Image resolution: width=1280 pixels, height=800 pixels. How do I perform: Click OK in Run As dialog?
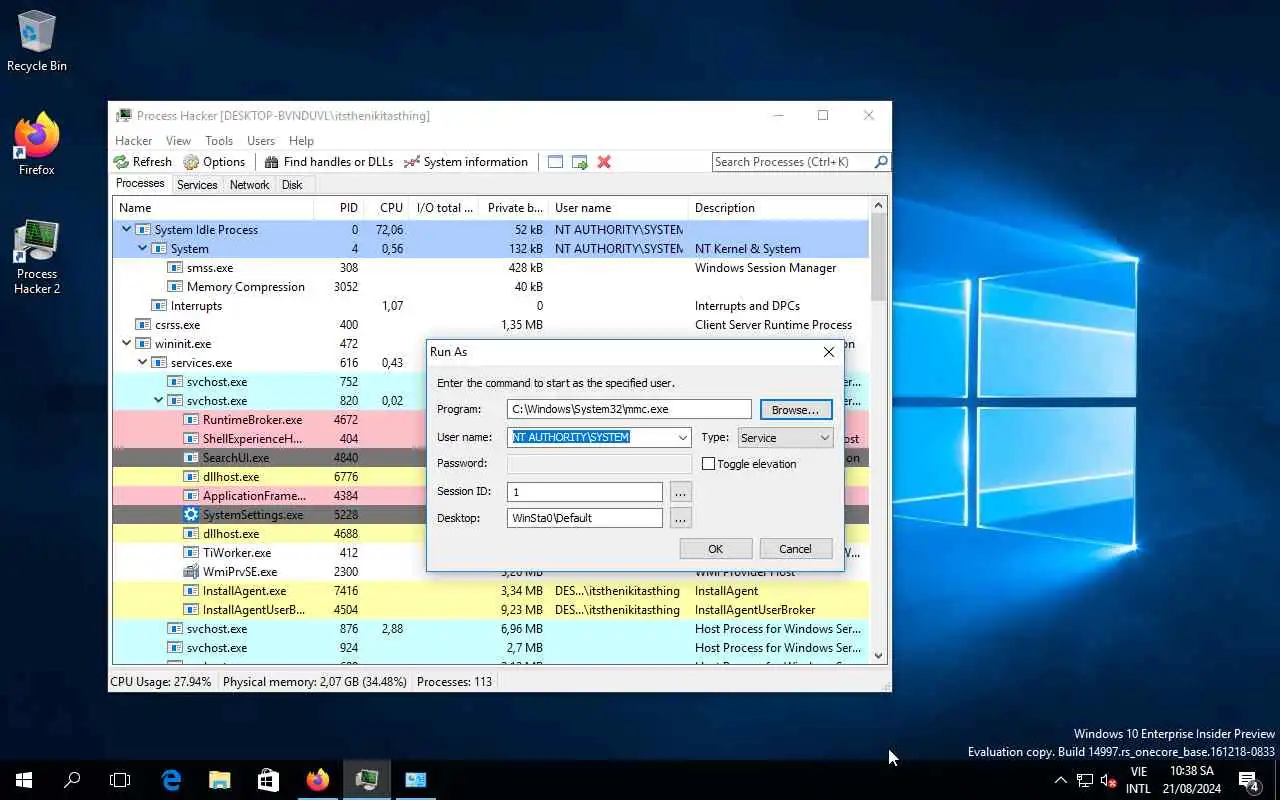(x=716, y=549)
